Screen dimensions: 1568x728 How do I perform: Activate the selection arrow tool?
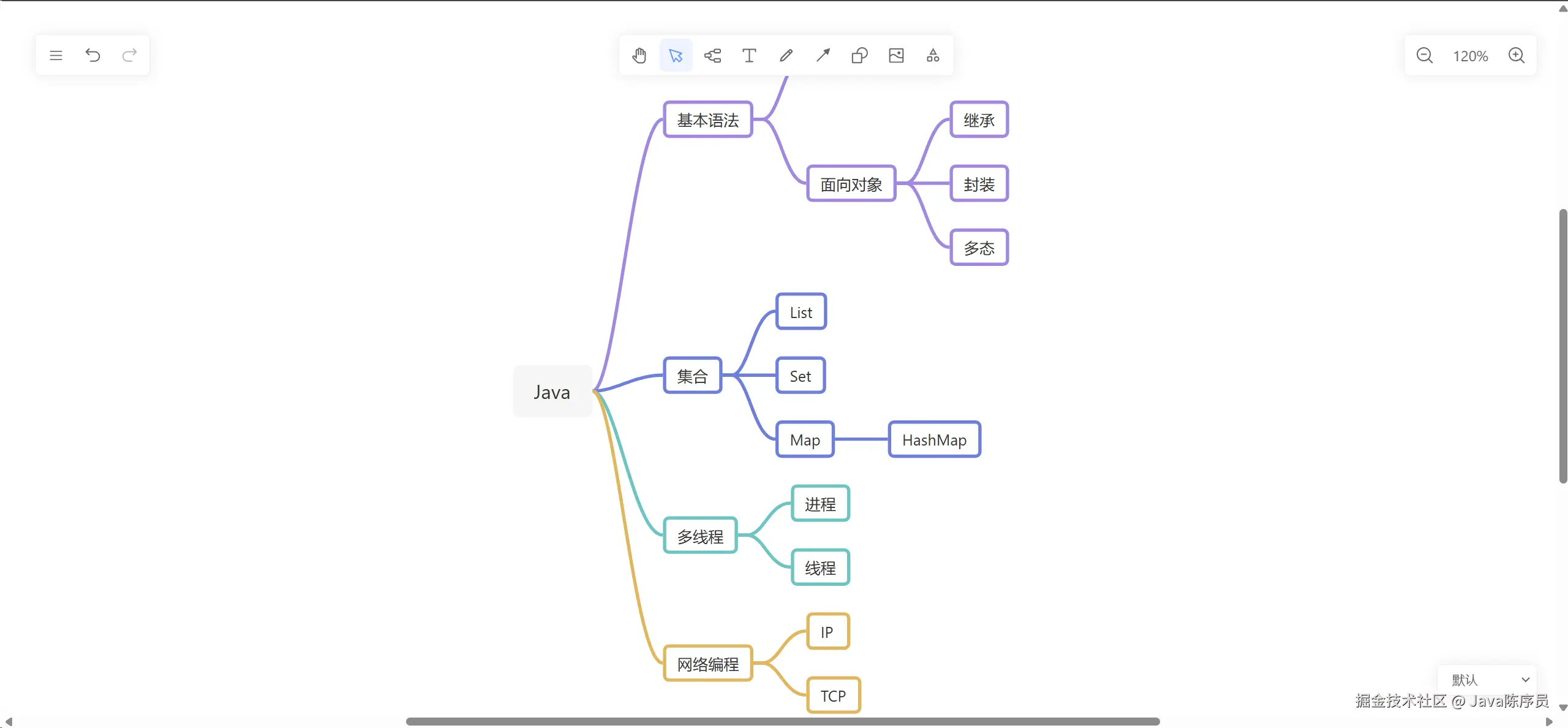click(676, 56)
